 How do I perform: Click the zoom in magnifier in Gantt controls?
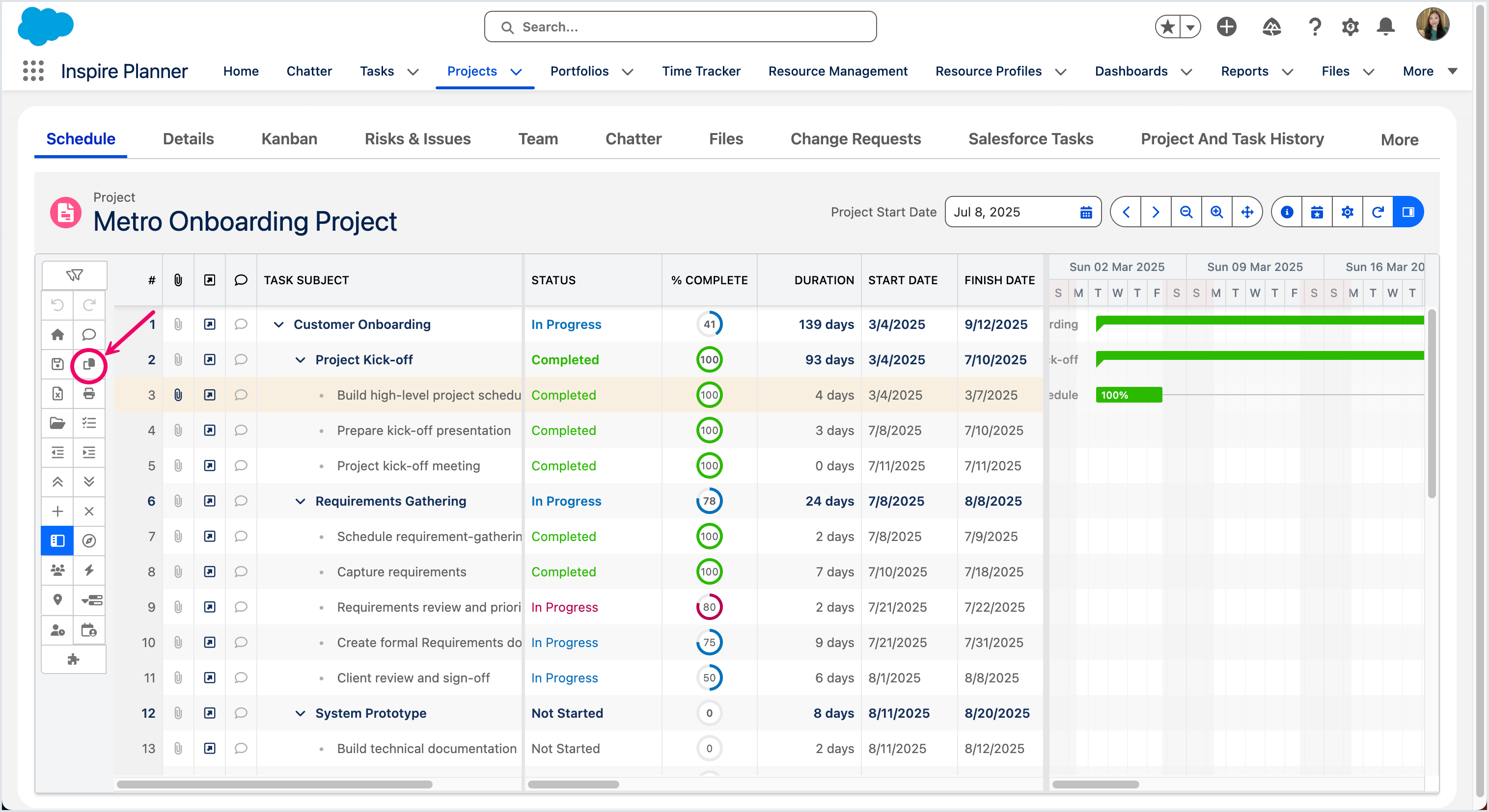click(x=1216, y=212)
